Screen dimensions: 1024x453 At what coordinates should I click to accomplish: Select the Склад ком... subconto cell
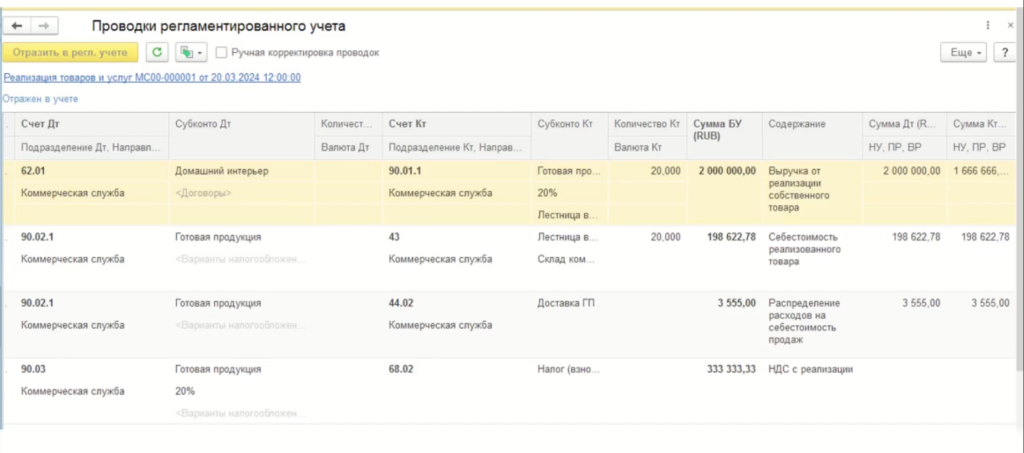tap(570, 259)
